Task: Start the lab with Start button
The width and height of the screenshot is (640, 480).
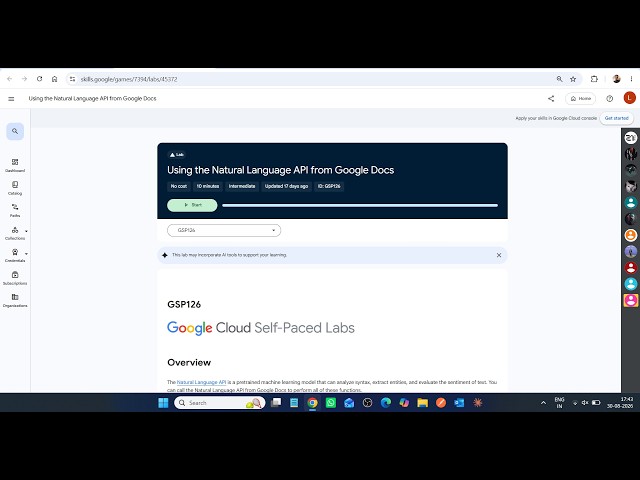Action: 192,205
